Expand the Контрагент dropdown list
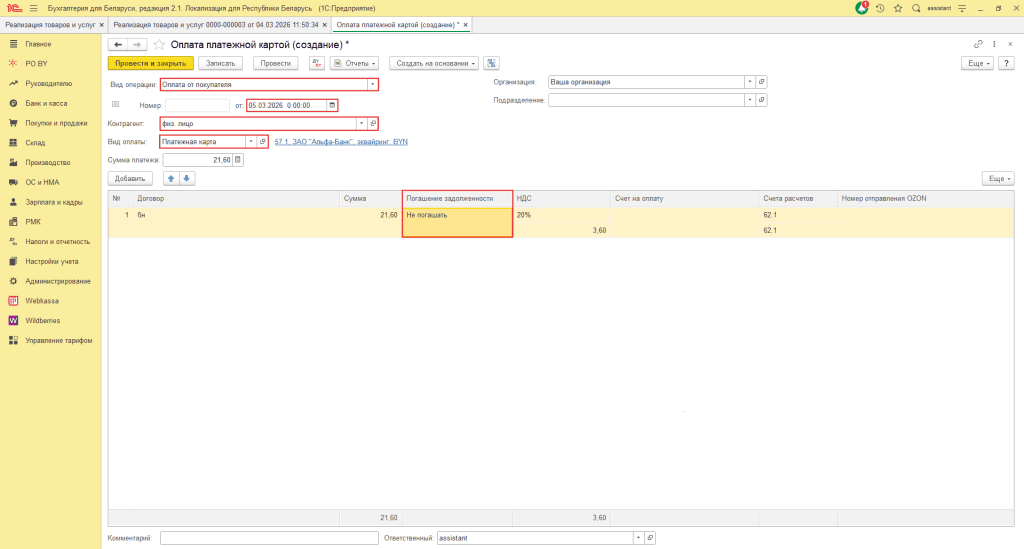 [361, 124]
